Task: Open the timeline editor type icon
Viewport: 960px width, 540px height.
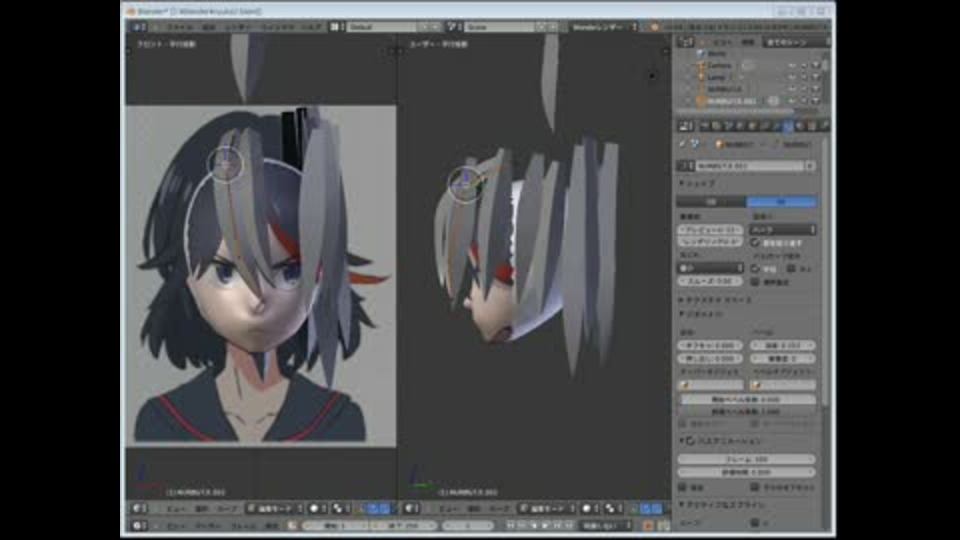Action: [139, 526]
